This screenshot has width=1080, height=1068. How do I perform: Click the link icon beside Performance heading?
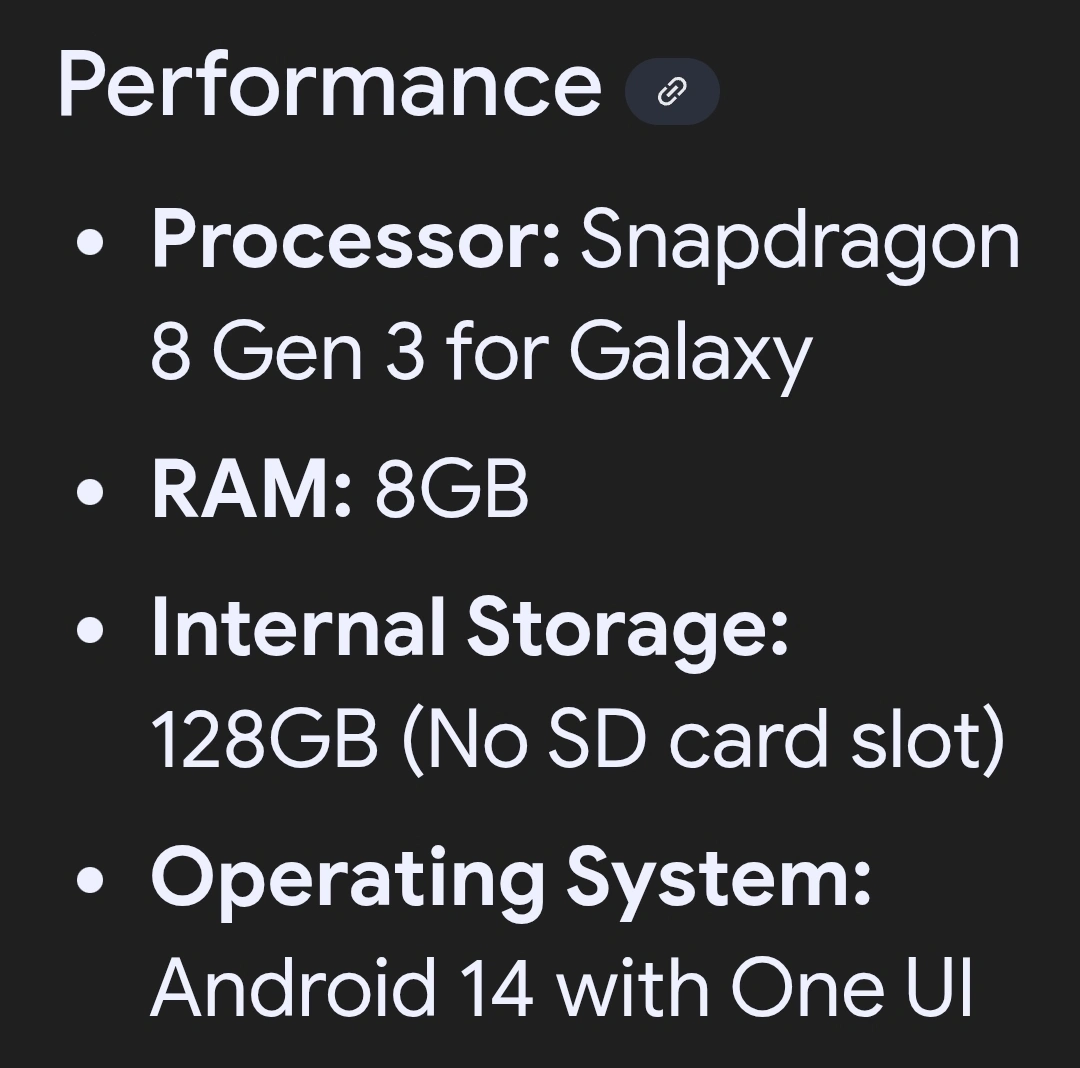pos(672,92)
